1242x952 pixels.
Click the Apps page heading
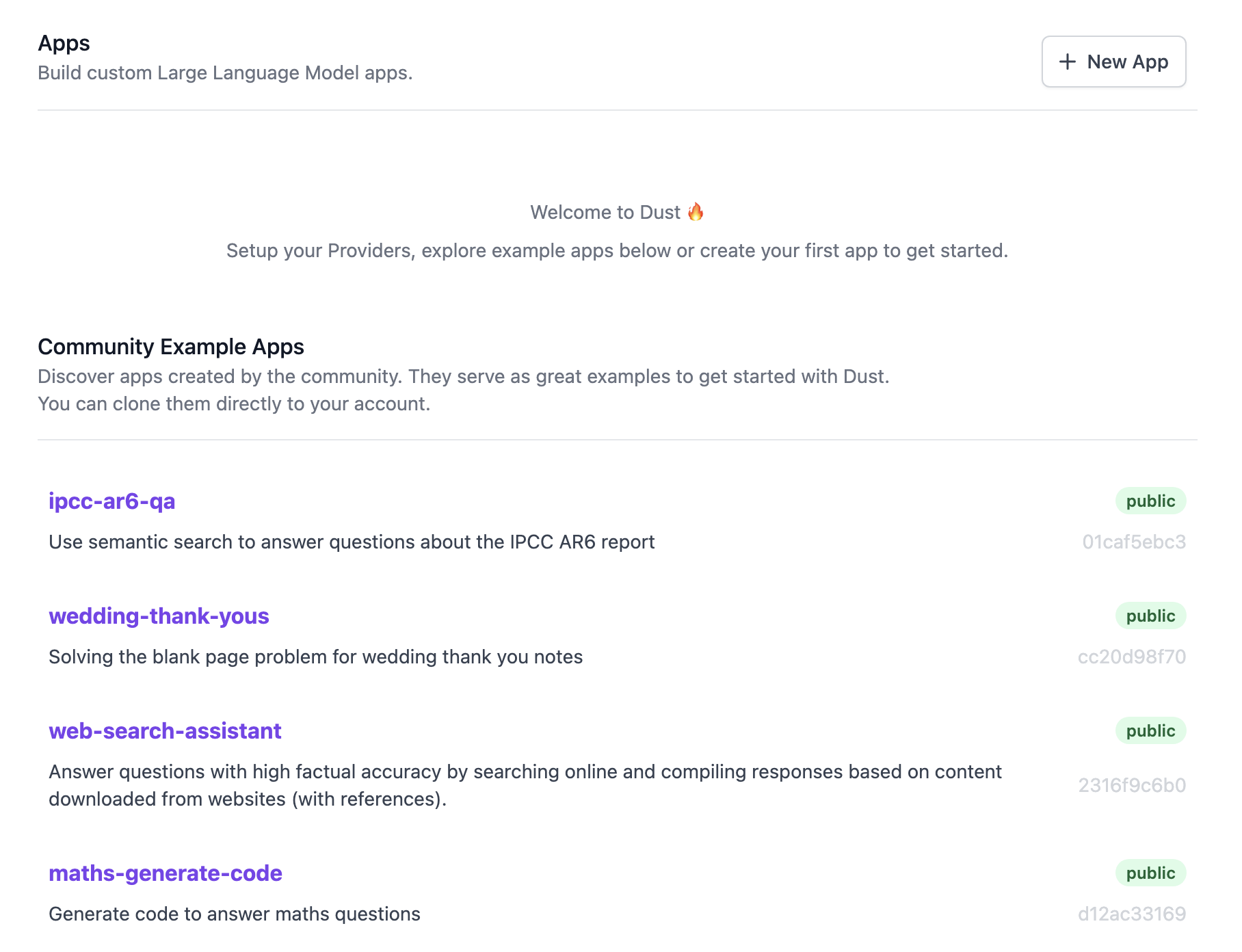(x=64, y=42)
